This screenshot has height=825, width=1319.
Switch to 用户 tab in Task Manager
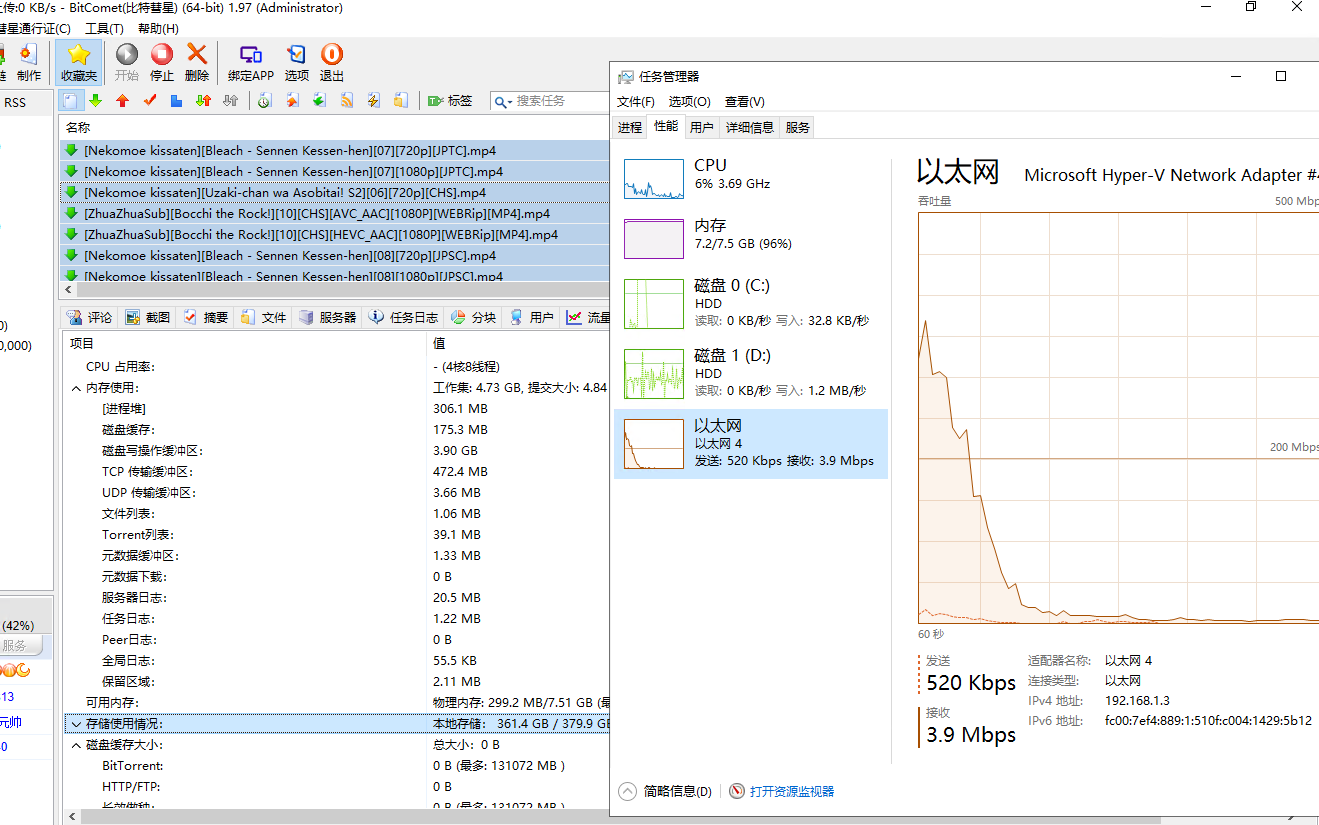click(702, 127)
